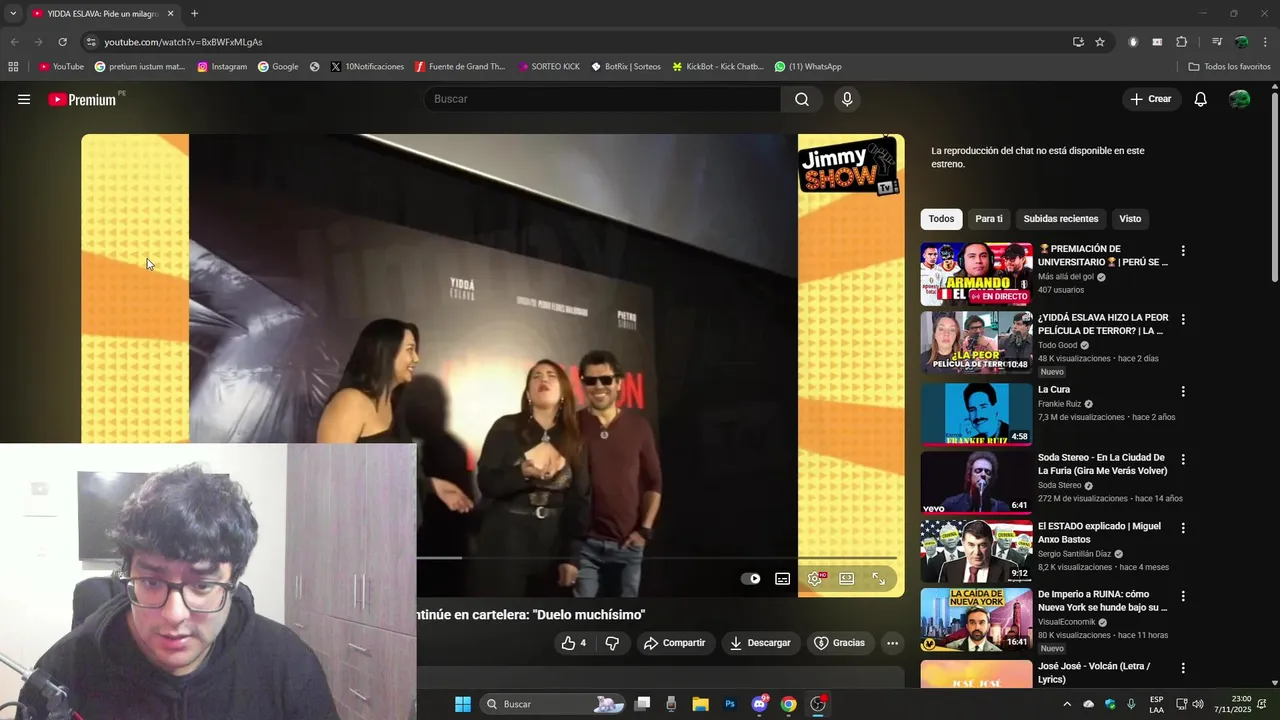Screen dimensions: 1280x720
Task: Open Discord from the taskbar
Action: [759, 704]
